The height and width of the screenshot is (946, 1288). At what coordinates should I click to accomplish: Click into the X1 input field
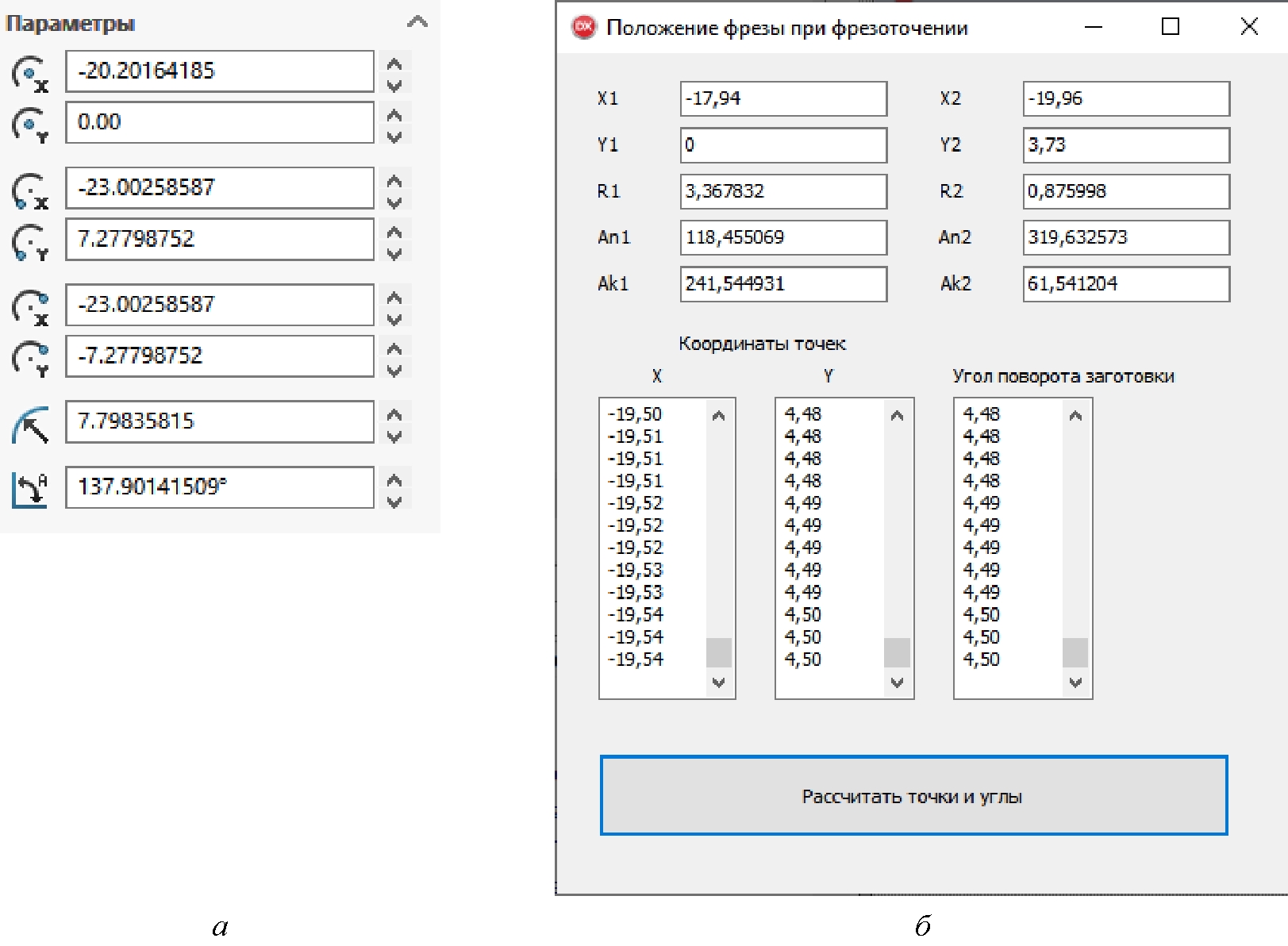tap(782, 98)
